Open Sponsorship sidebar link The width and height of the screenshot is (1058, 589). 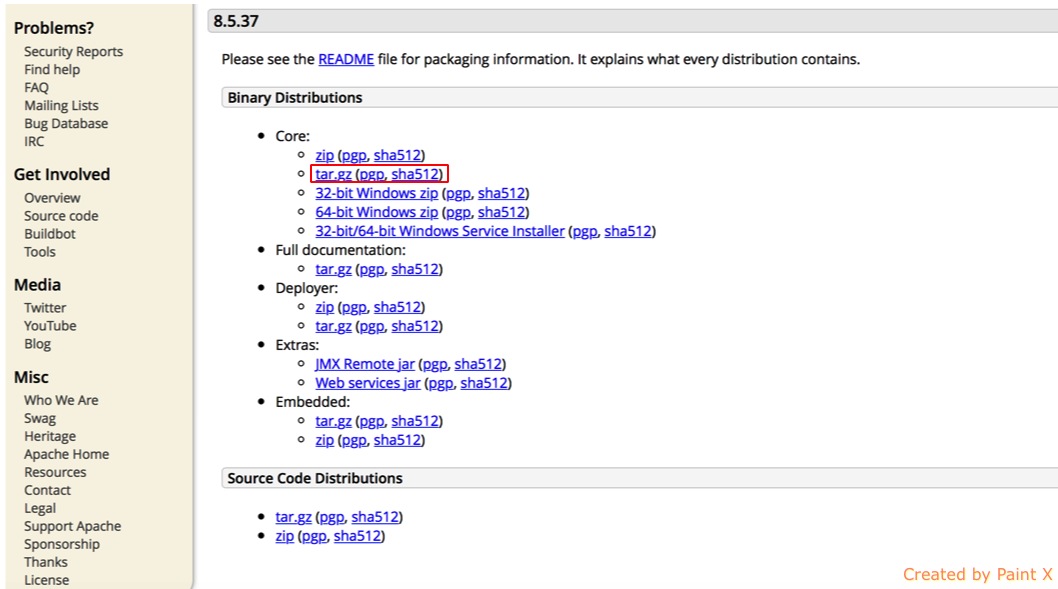tap(62, 544)
